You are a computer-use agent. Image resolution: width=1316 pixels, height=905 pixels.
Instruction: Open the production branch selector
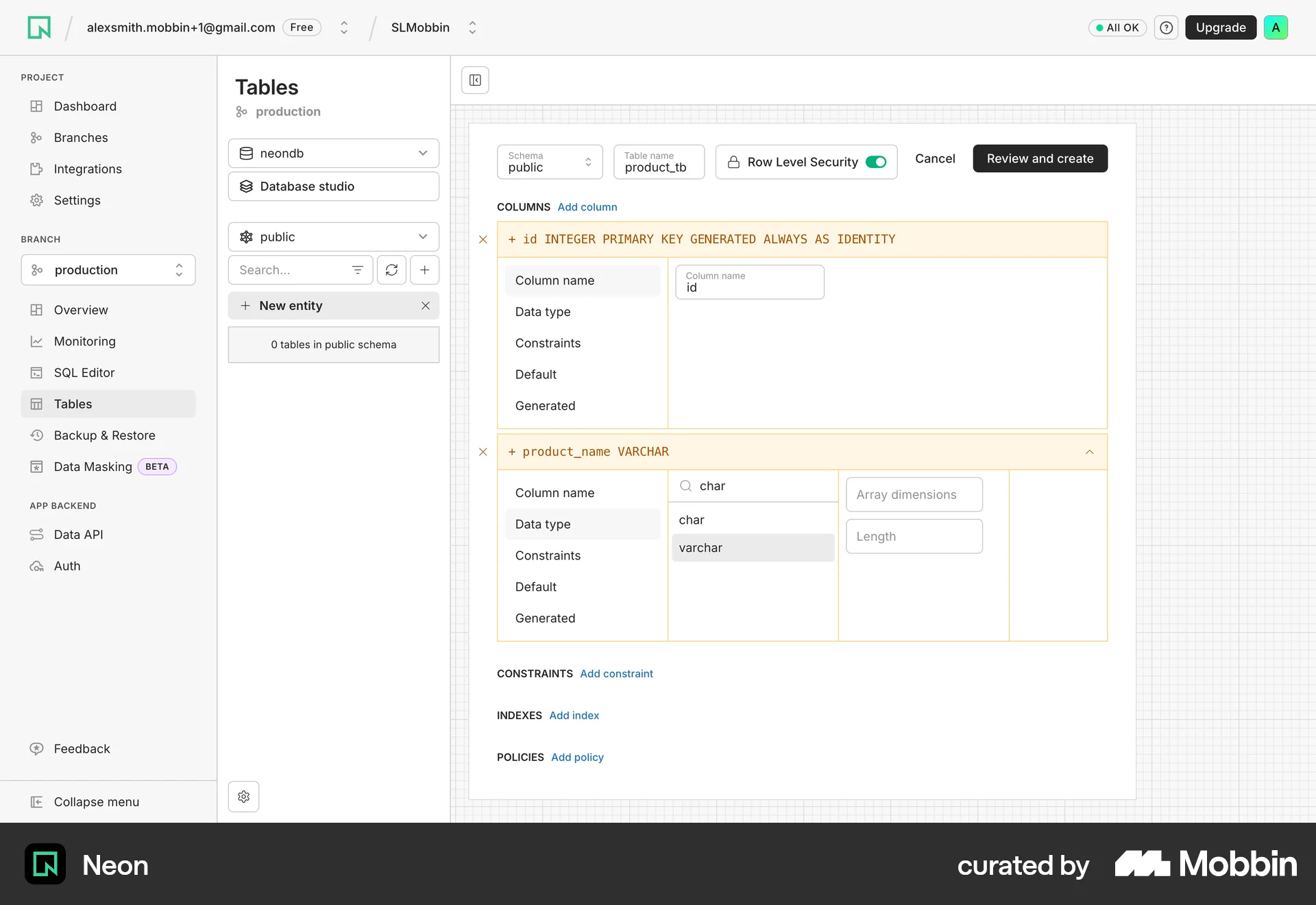(108, 270)
